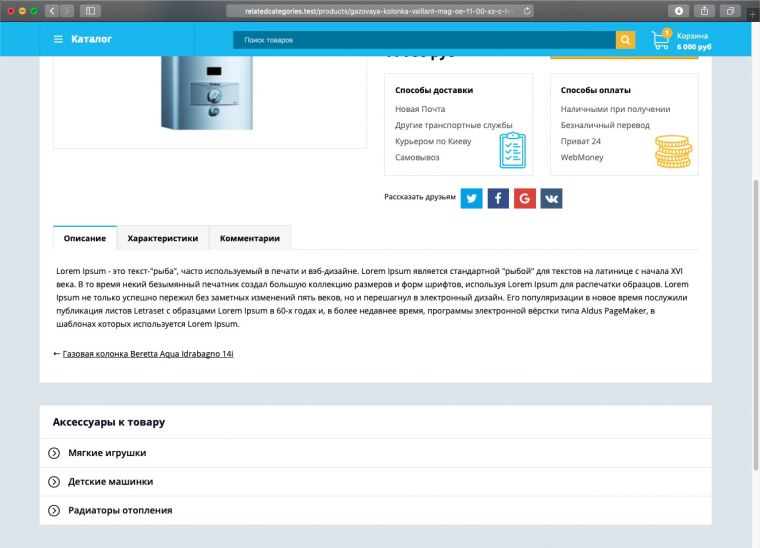The image size is (760, 548).
Task: Share the product on Twitter
Action: pos(471,198)
